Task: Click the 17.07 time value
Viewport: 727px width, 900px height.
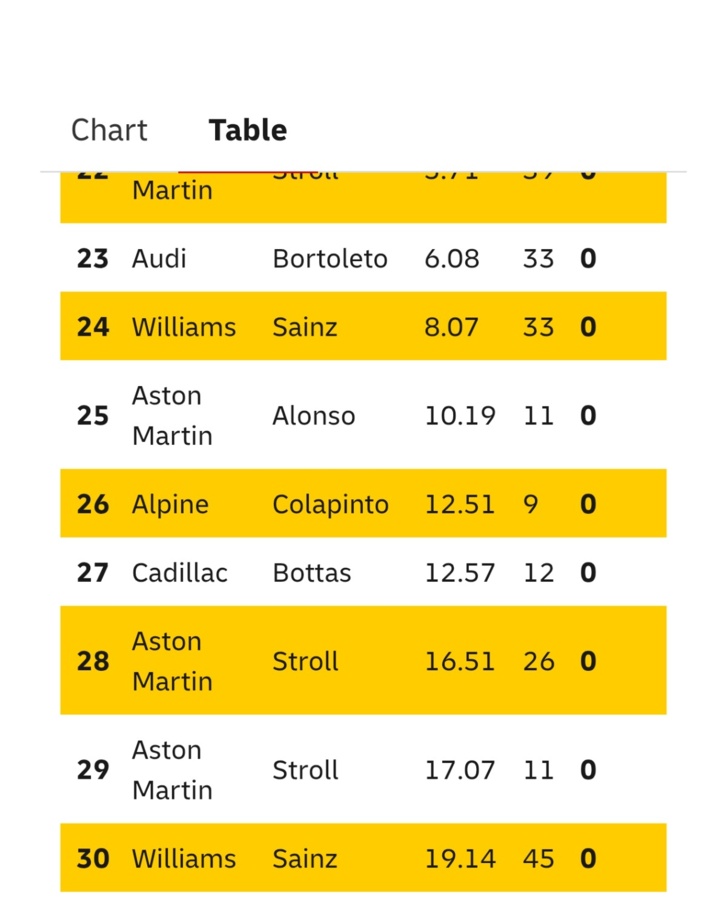Action: [x=460, y=770]
